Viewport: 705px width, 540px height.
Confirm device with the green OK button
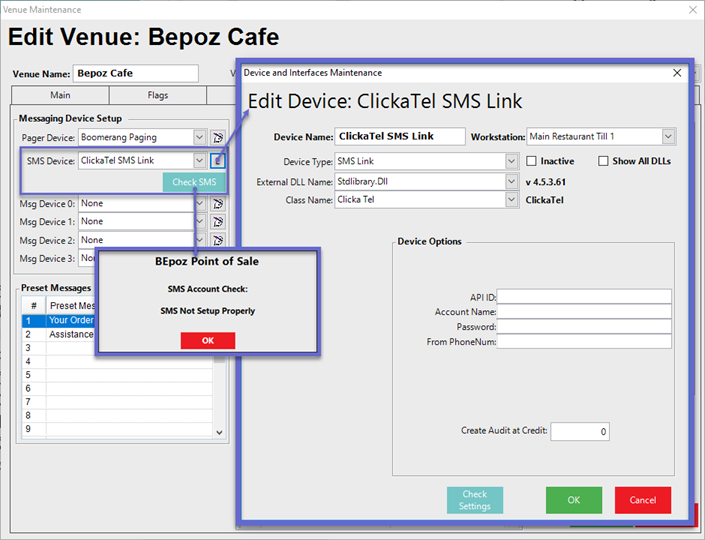coord(573,500)
